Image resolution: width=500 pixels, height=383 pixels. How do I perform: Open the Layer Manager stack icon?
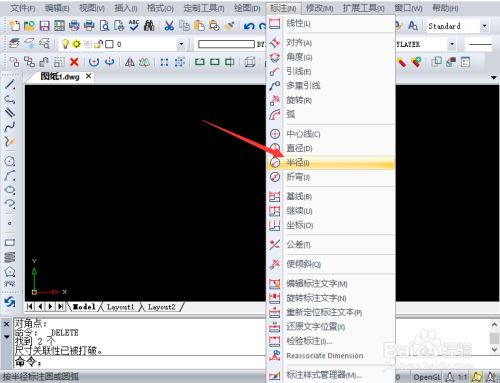tap(14, 44)
